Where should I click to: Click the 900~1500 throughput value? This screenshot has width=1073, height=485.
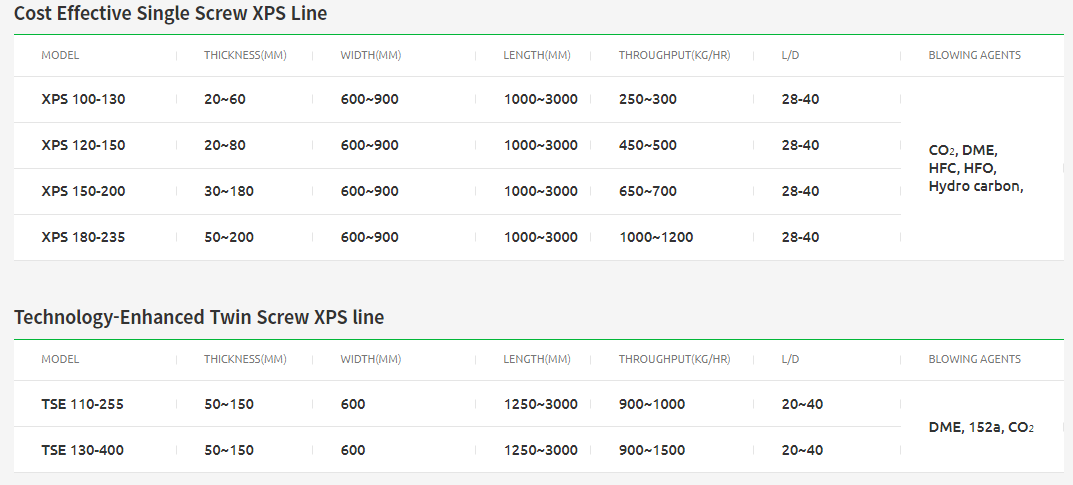point(652,450)
